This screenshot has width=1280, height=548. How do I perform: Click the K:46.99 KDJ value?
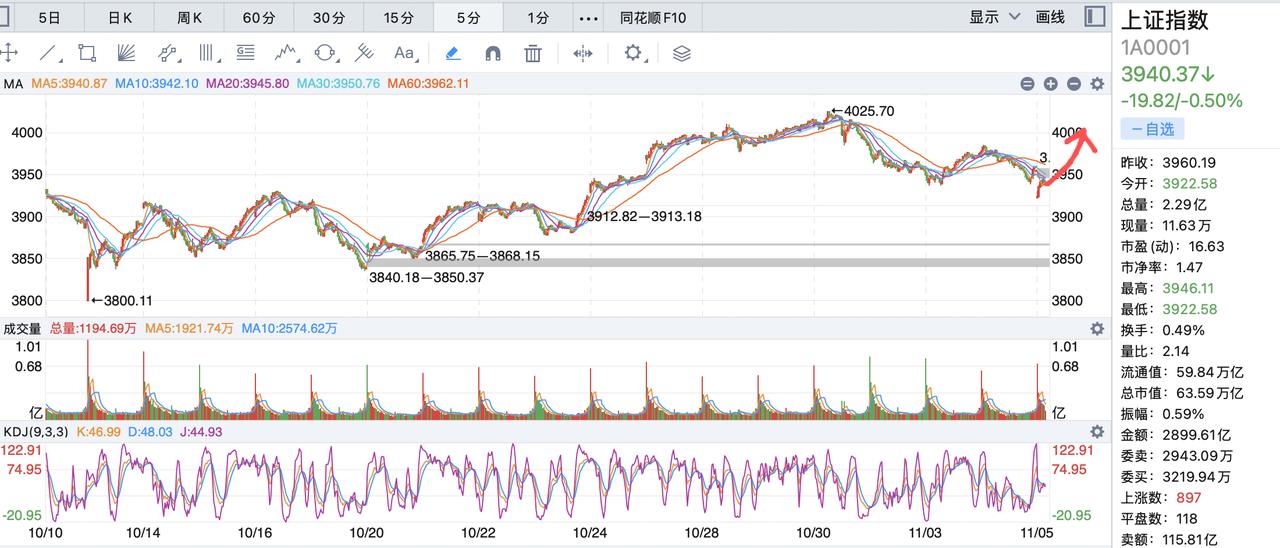coord(98,431)
